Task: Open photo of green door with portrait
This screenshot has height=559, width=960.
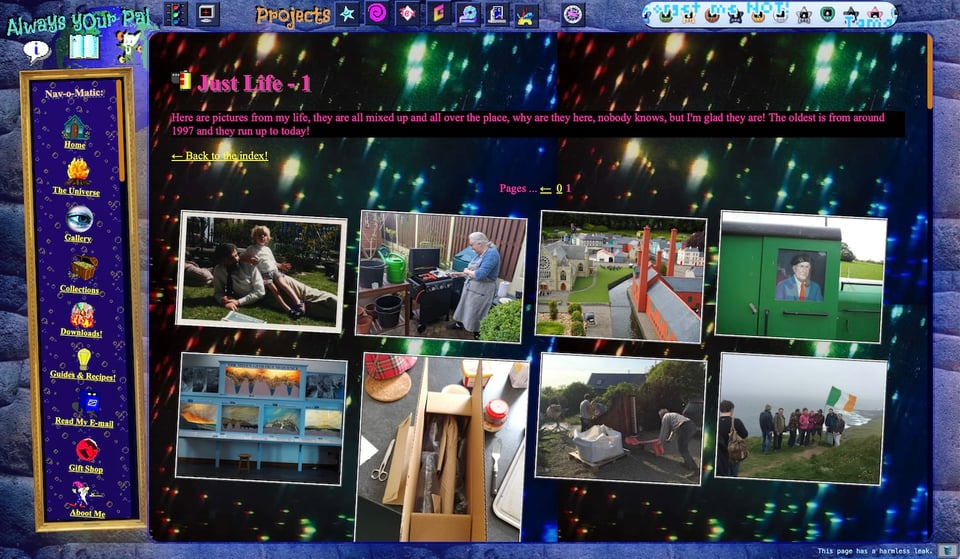Action: coord(801,277)
